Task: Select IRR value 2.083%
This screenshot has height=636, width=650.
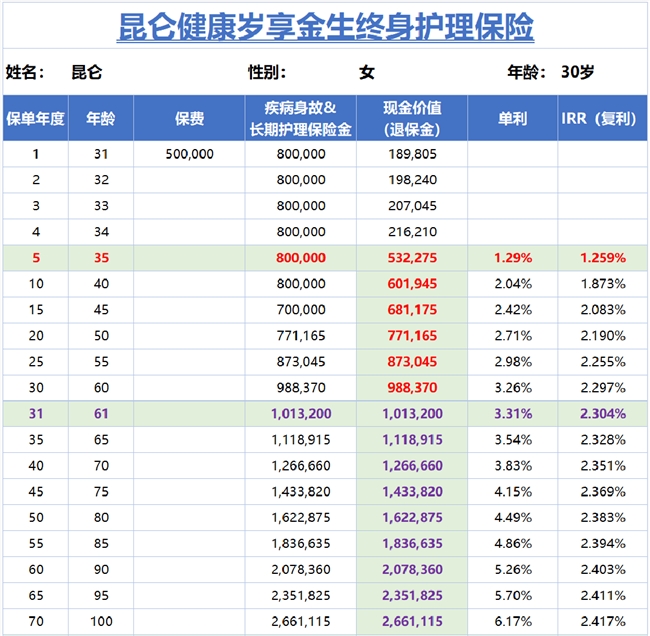Action: (603, 310)
